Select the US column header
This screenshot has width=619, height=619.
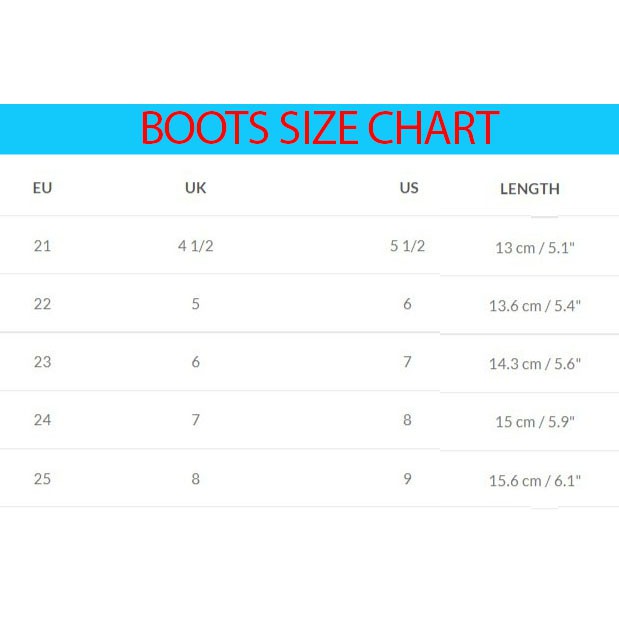coord(408,187)
